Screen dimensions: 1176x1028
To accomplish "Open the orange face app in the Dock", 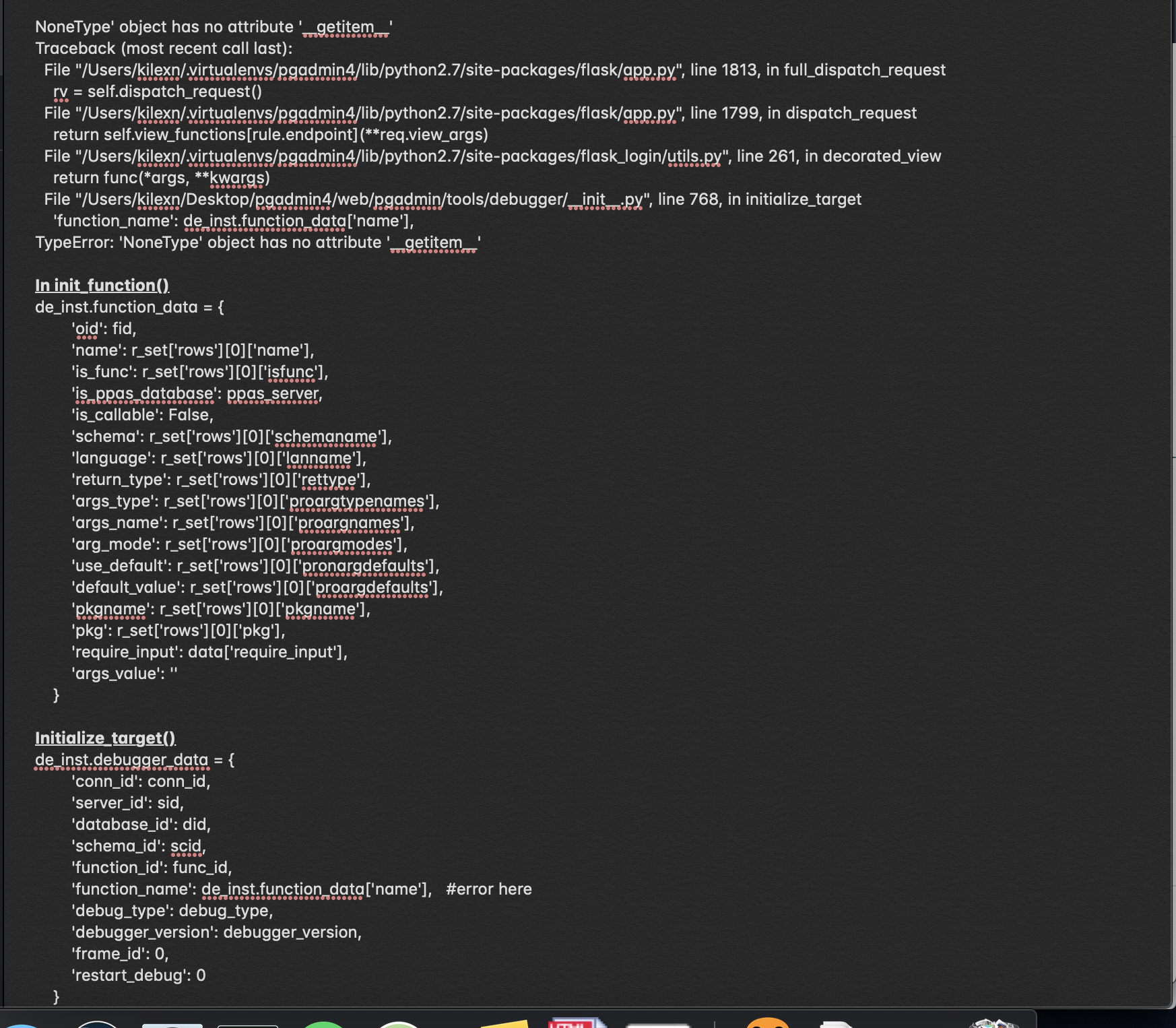I will [767, 1023].
